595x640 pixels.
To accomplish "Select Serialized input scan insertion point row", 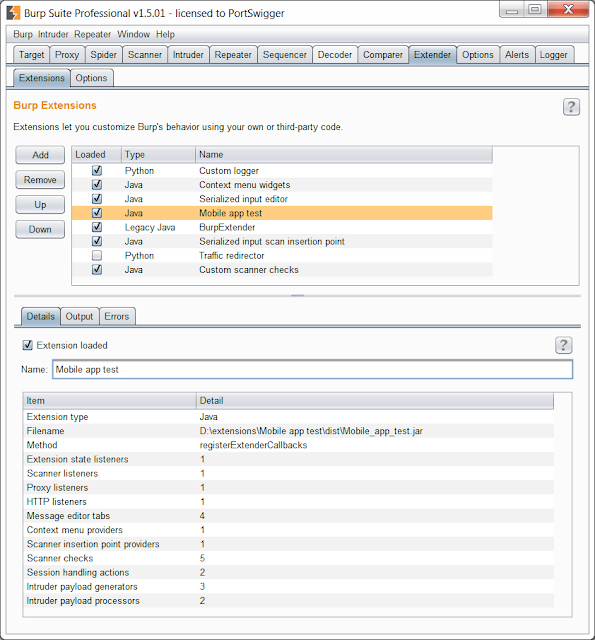I will pos(282,241).
